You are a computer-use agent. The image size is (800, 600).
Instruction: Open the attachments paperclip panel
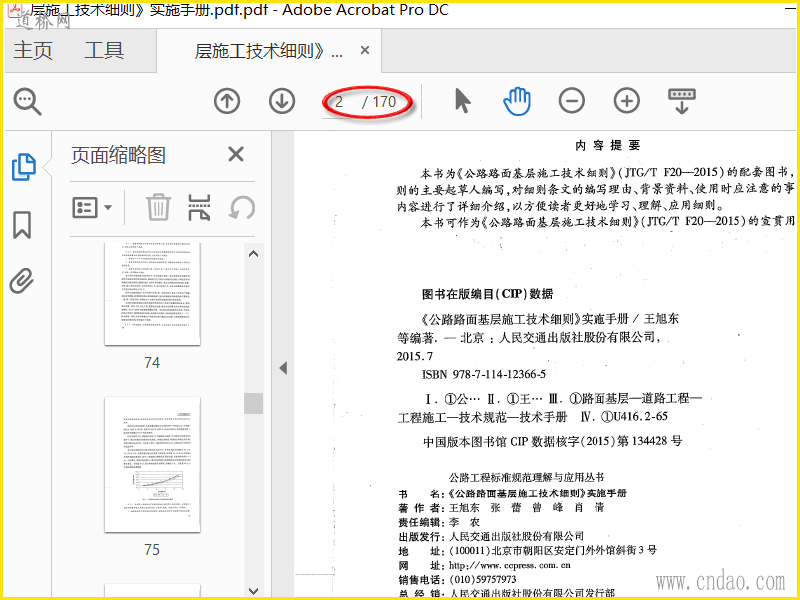click(x=22, y=281)
